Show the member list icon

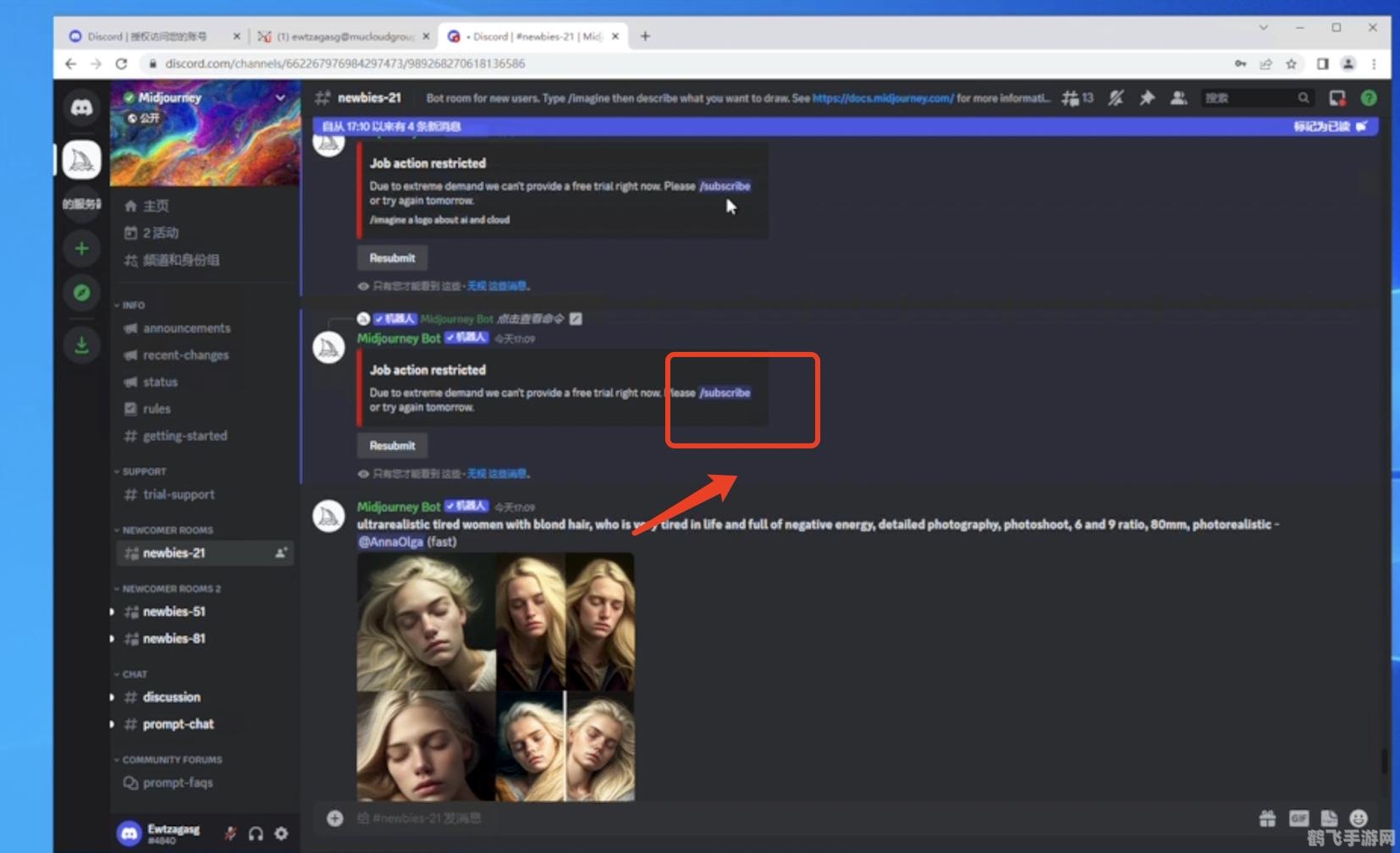coord(1177,98)
